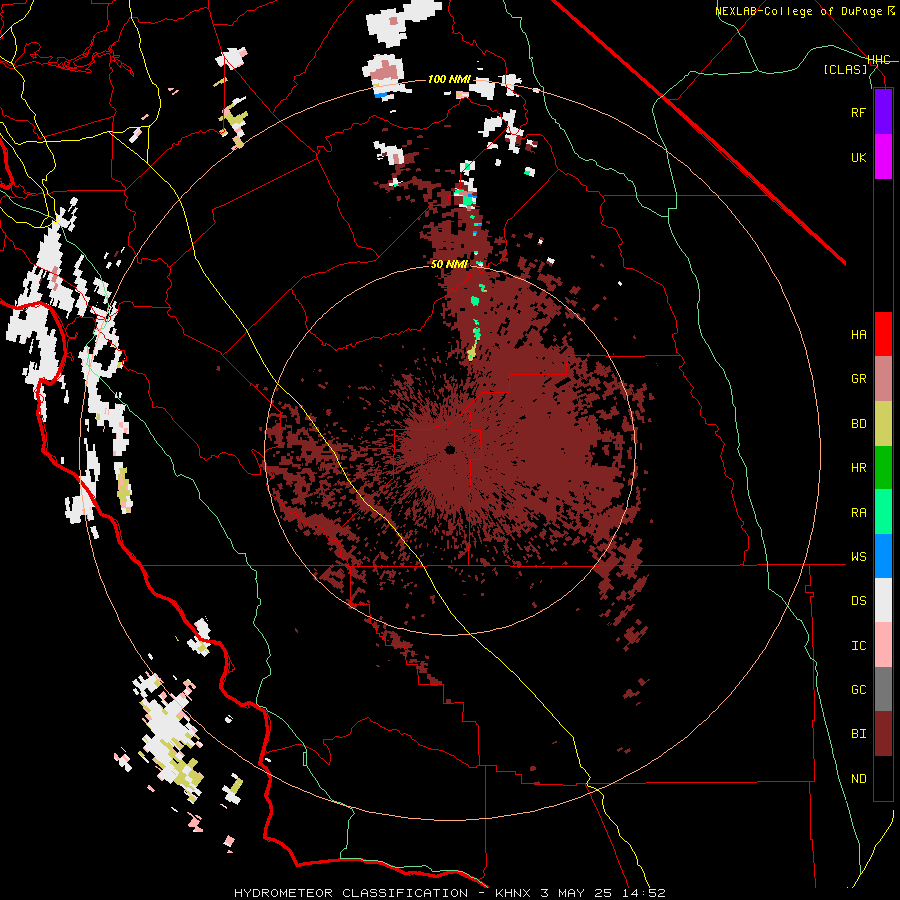900x900 pixels.
Task: Click the NEXLAB-College of DuPage credit text
Action: pyautogui.click(x=798, y=11)
